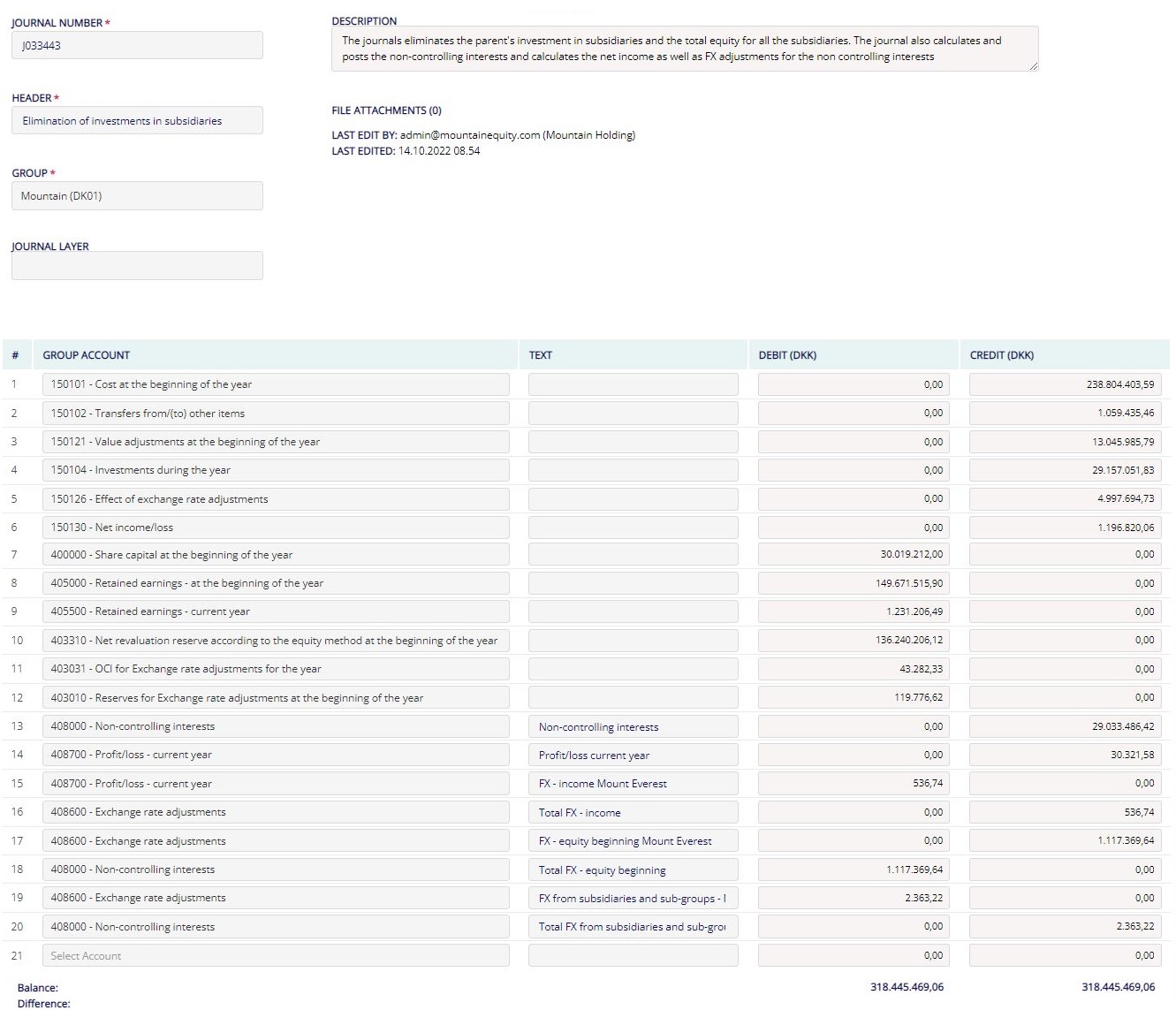Click the debit amount 149.671.515,90
Image resolution: width=1176 pixels, height=1010 pixels.
click(854, 583)
